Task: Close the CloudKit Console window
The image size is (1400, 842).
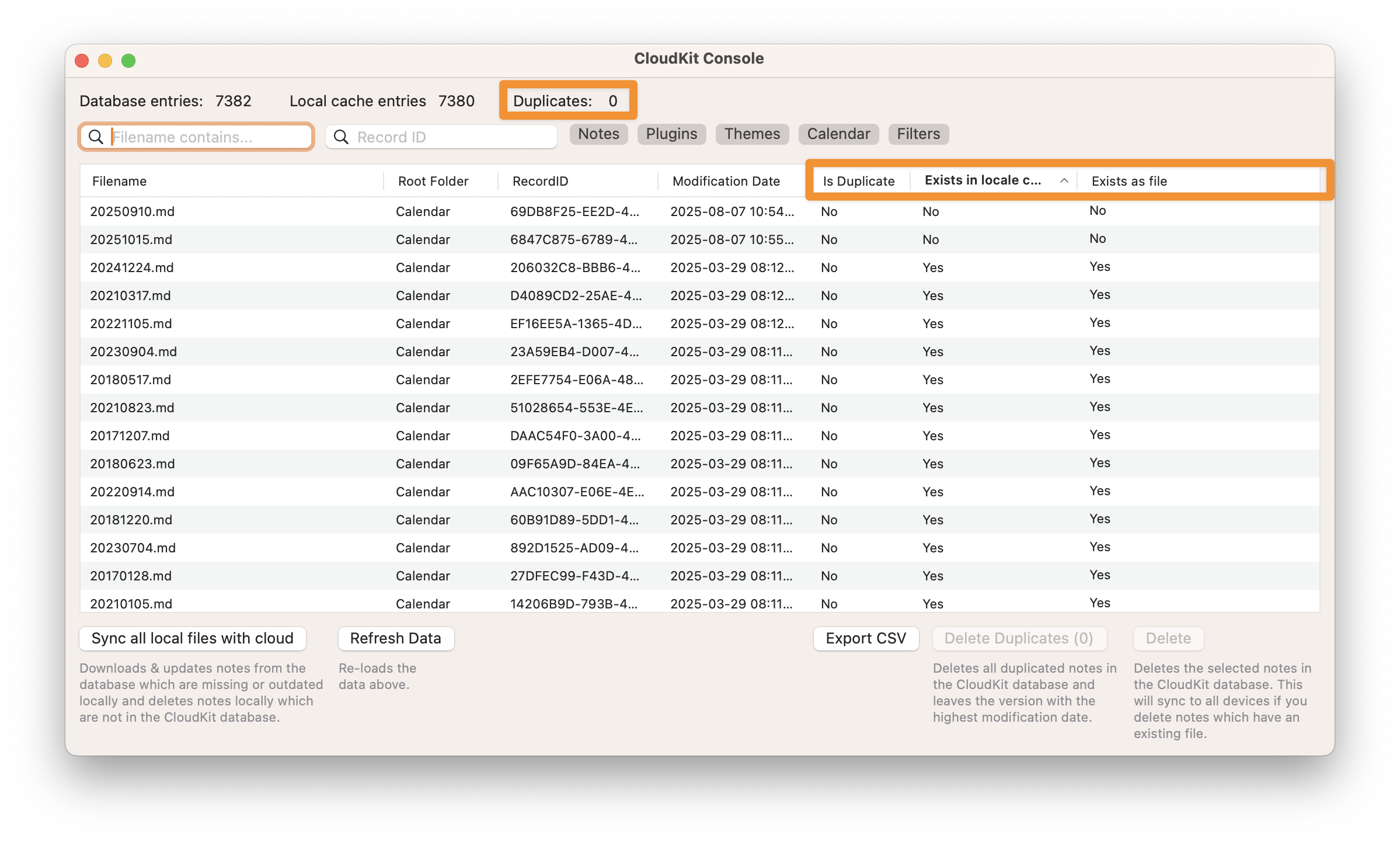Action: click(82, 60)
